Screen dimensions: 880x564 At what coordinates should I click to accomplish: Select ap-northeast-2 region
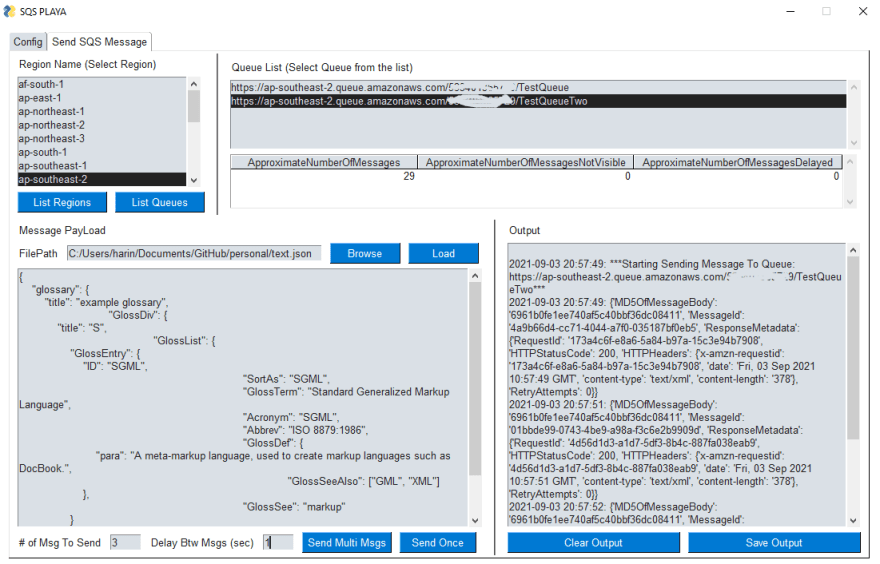pos(102,125)
